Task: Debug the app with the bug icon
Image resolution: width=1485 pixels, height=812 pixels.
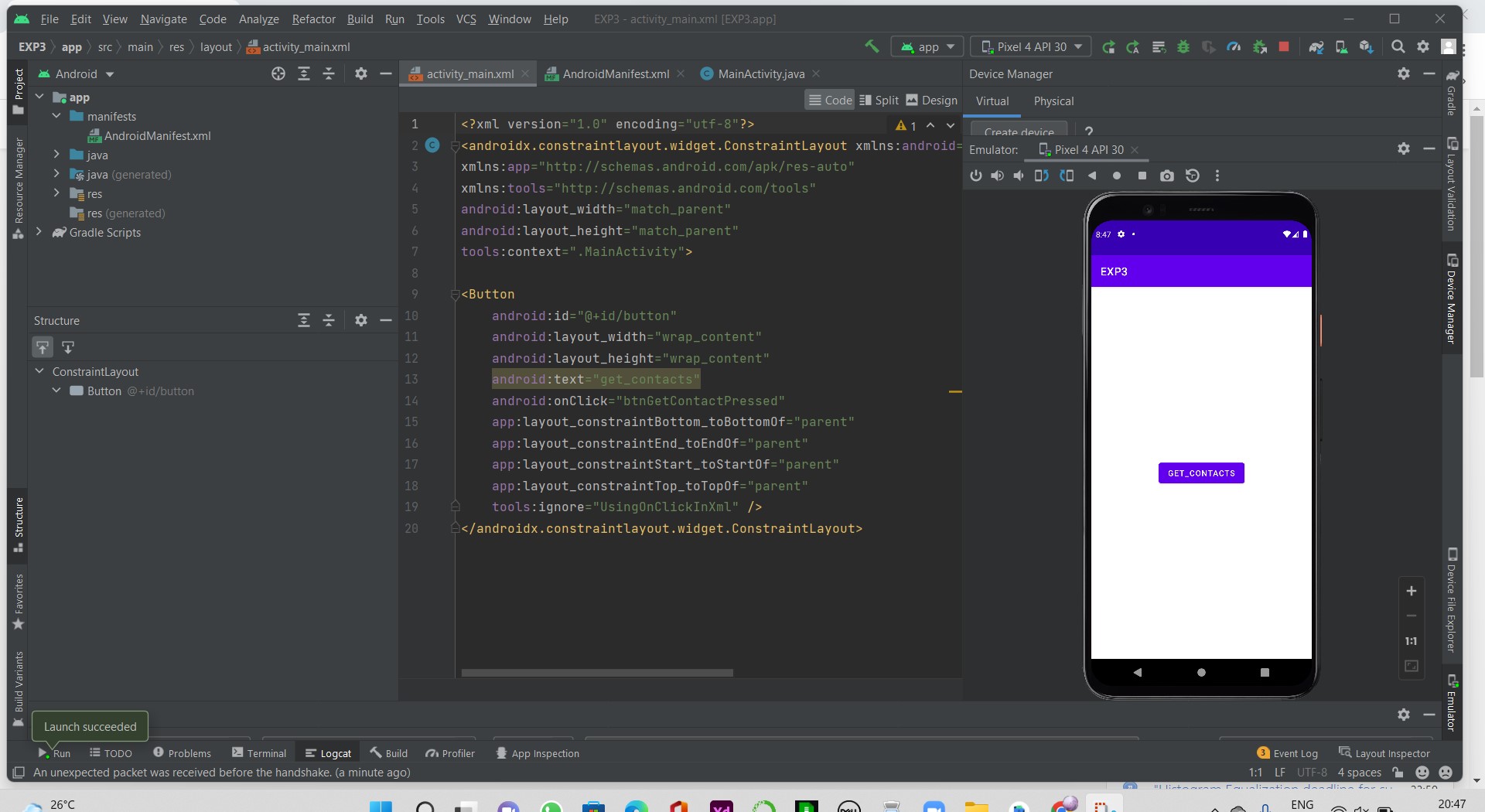Action: tap(1183, 46)
